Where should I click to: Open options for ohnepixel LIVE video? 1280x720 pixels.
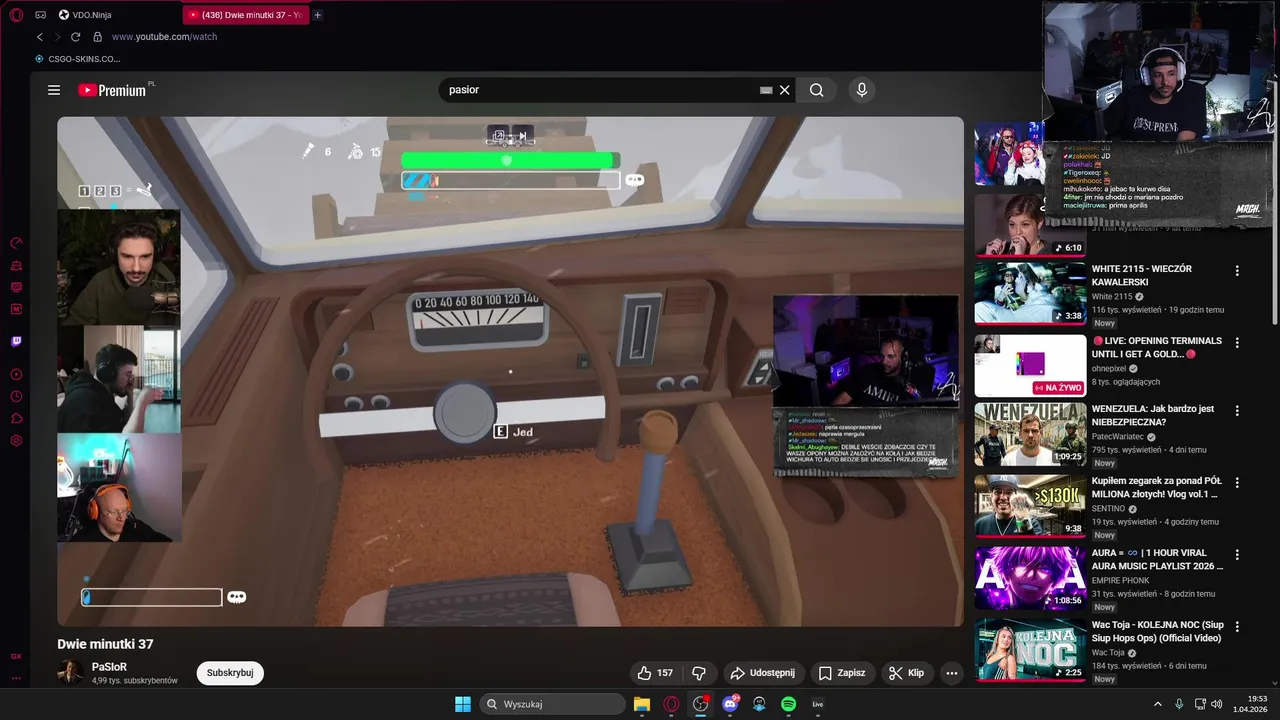1237,343
